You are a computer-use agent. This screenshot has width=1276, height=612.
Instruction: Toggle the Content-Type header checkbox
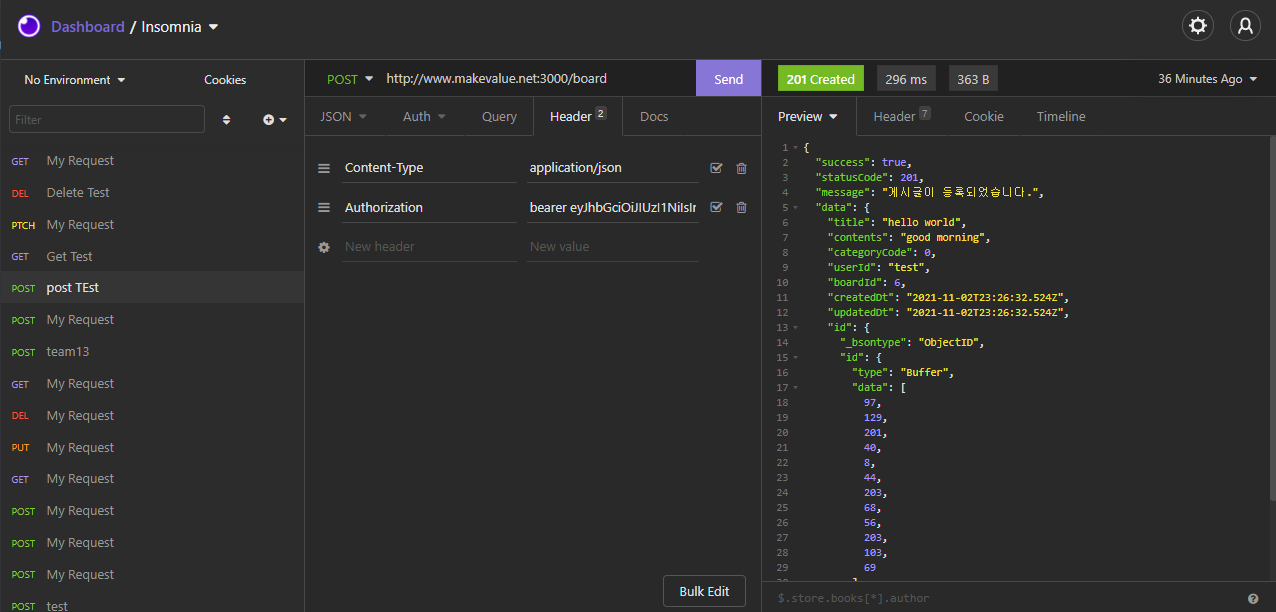(716, 168)
